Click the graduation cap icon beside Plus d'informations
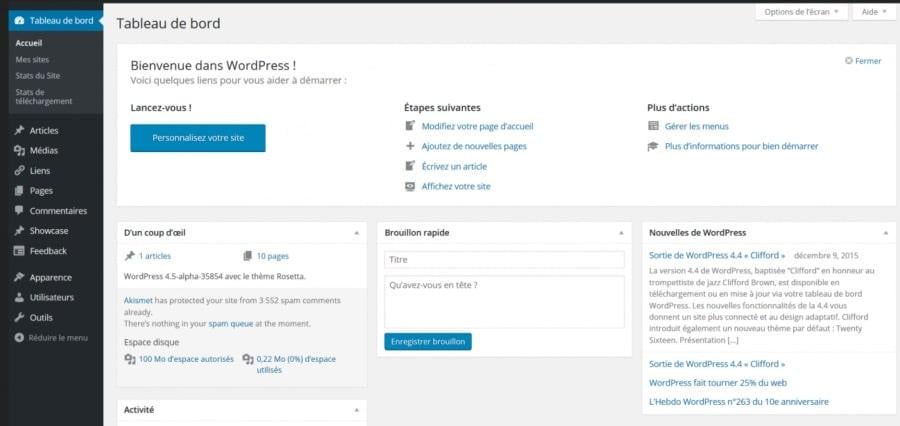 pos(653,146)
